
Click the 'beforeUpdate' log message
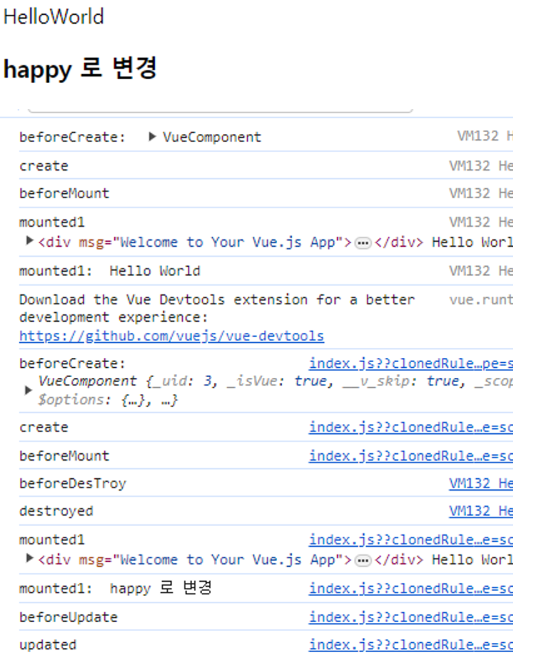[x=68, y=618]
